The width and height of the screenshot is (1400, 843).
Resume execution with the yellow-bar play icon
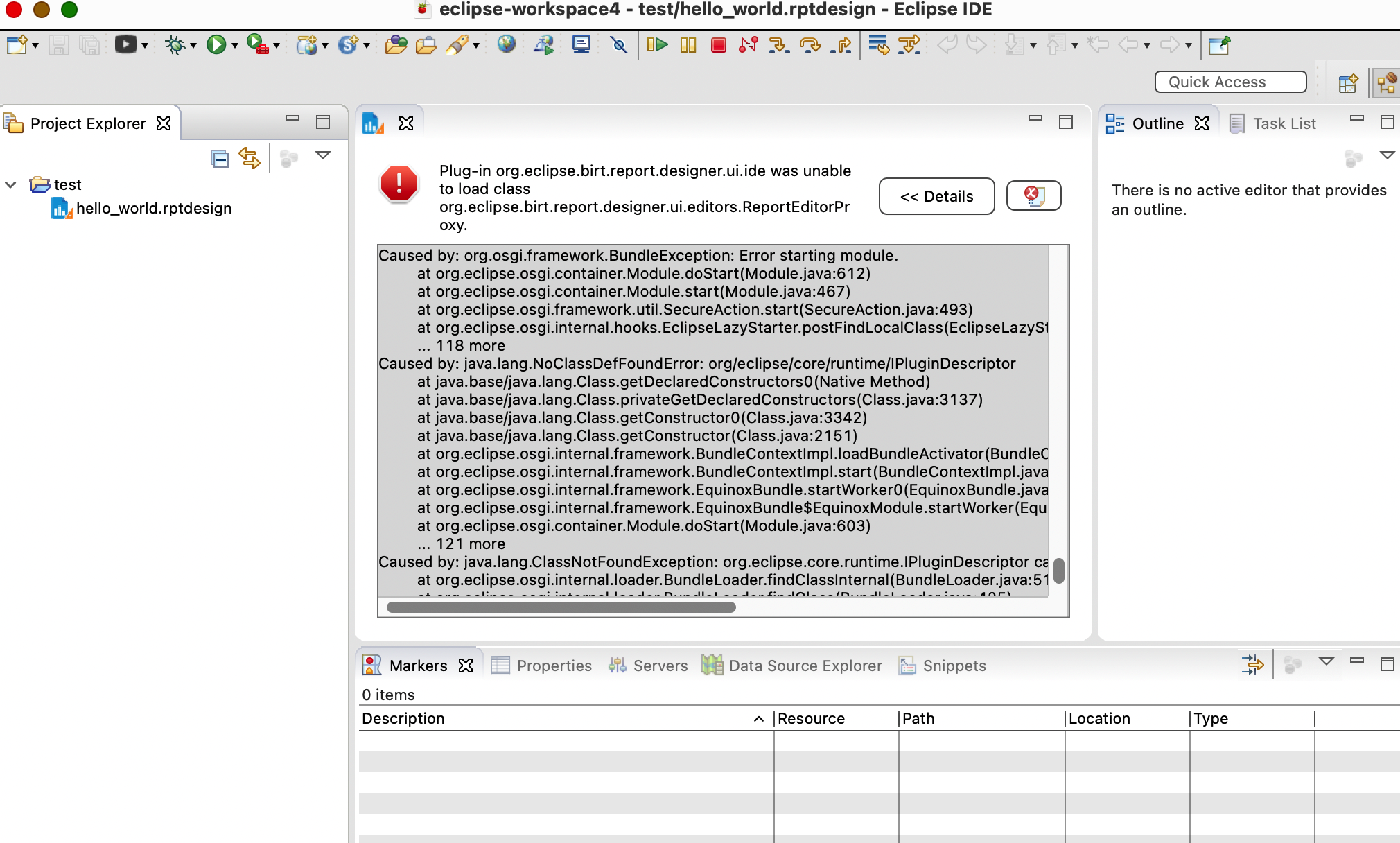click(658, 45)
